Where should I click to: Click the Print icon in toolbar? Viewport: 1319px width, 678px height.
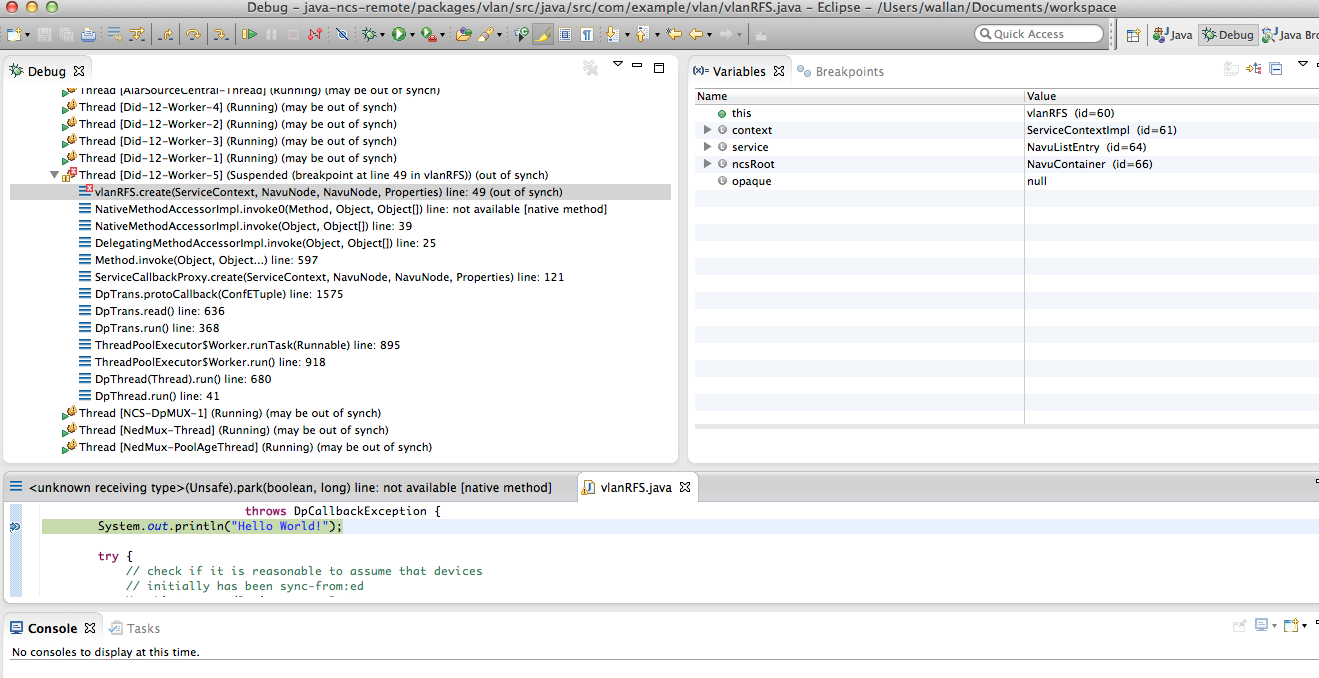point(88,35)
